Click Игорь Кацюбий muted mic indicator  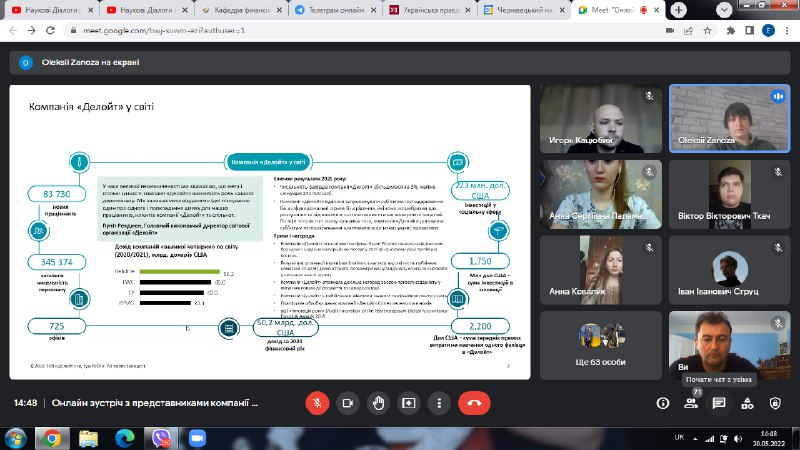(649, 95)
